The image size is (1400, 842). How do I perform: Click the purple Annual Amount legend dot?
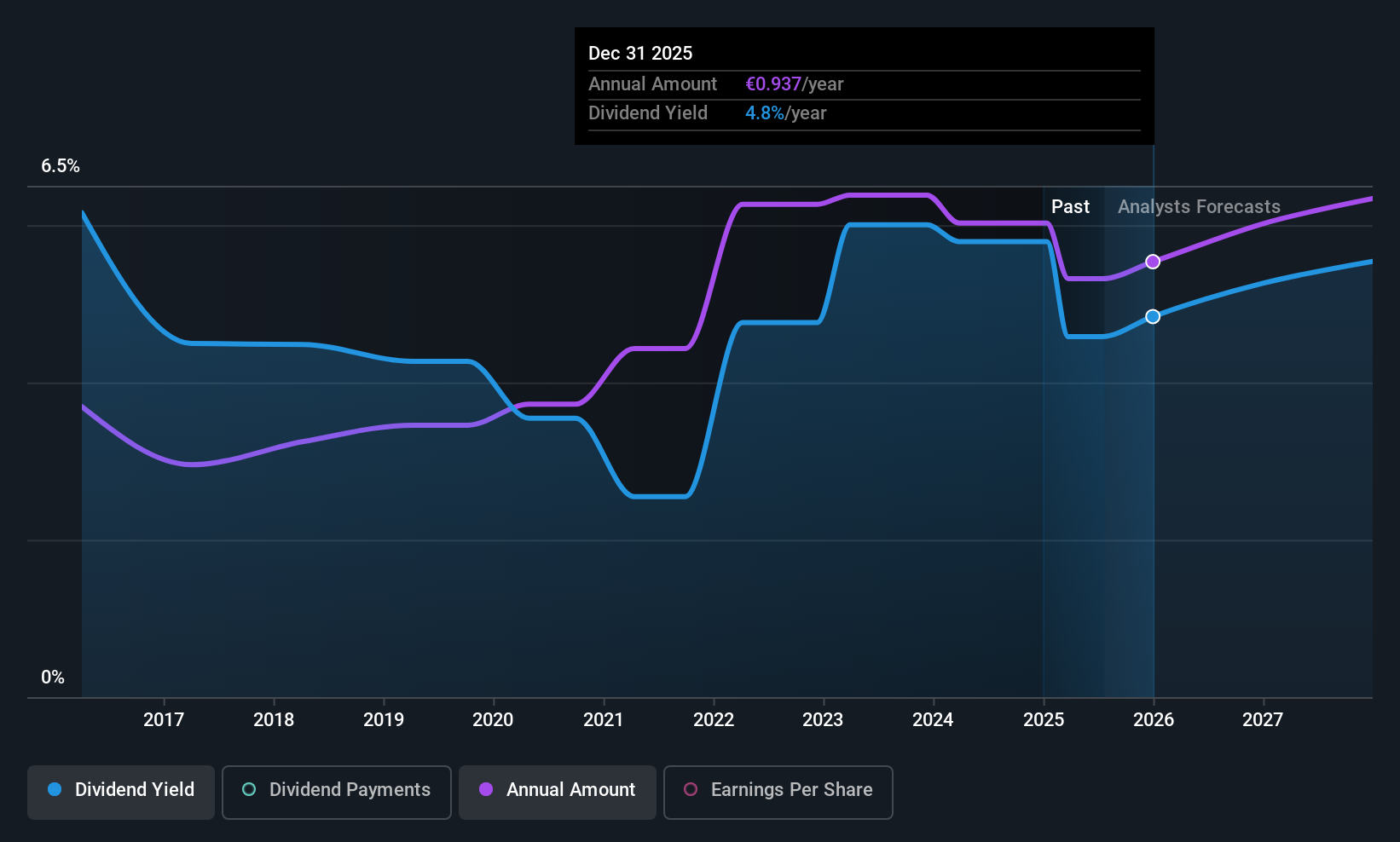[486, 789]
